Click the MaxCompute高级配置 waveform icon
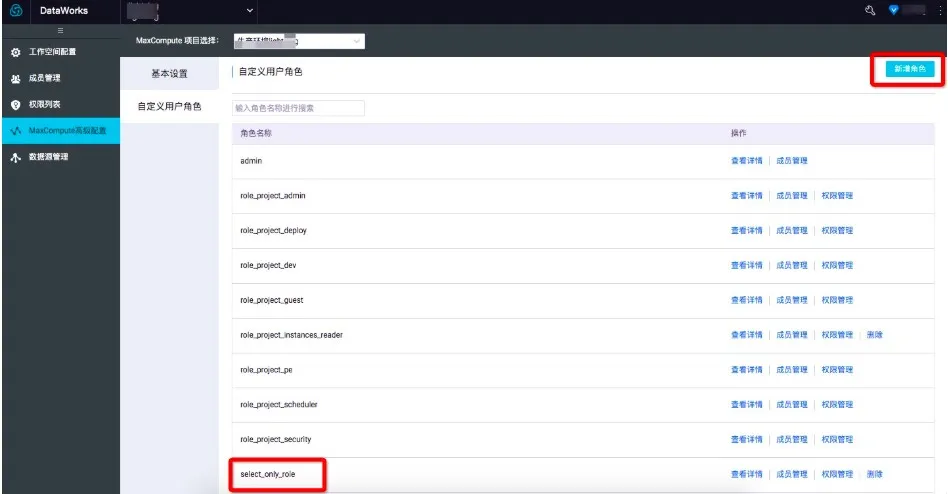The height and width of the screenshot is (494, 948). 16,131
